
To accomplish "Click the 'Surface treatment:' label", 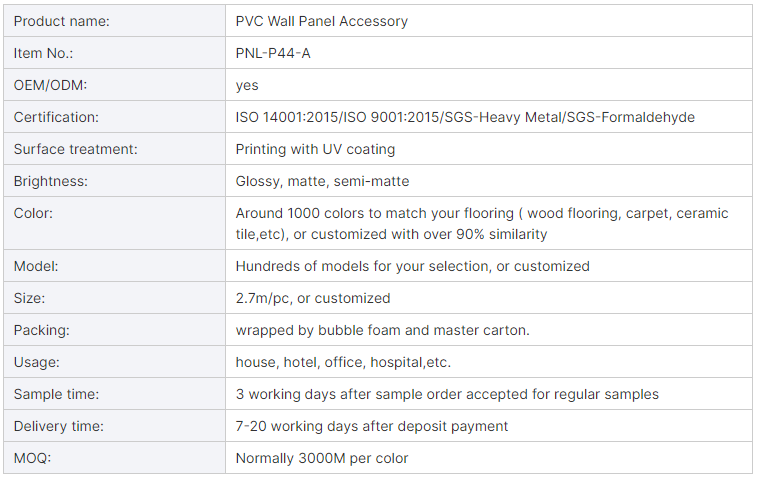I will point(75,149).
